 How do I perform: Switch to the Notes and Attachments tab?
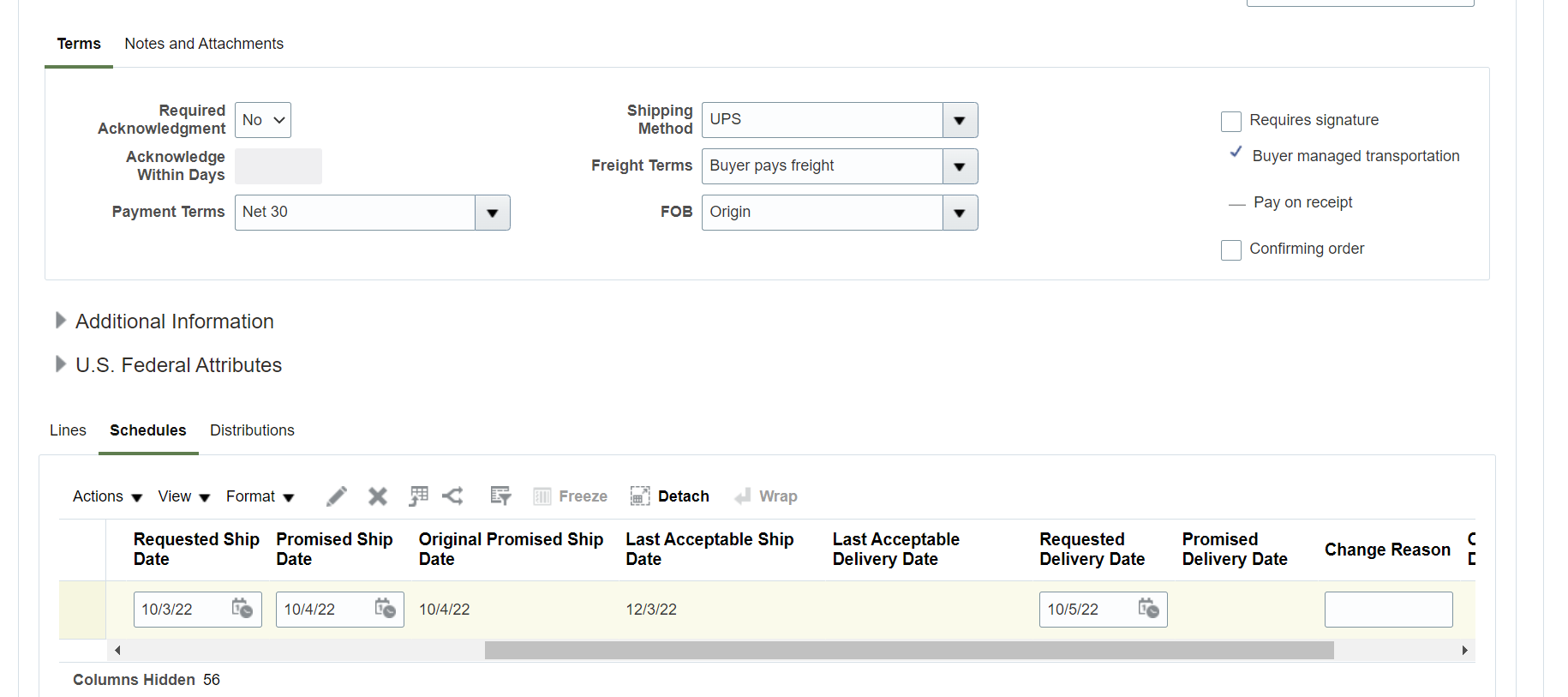[203, 43]
